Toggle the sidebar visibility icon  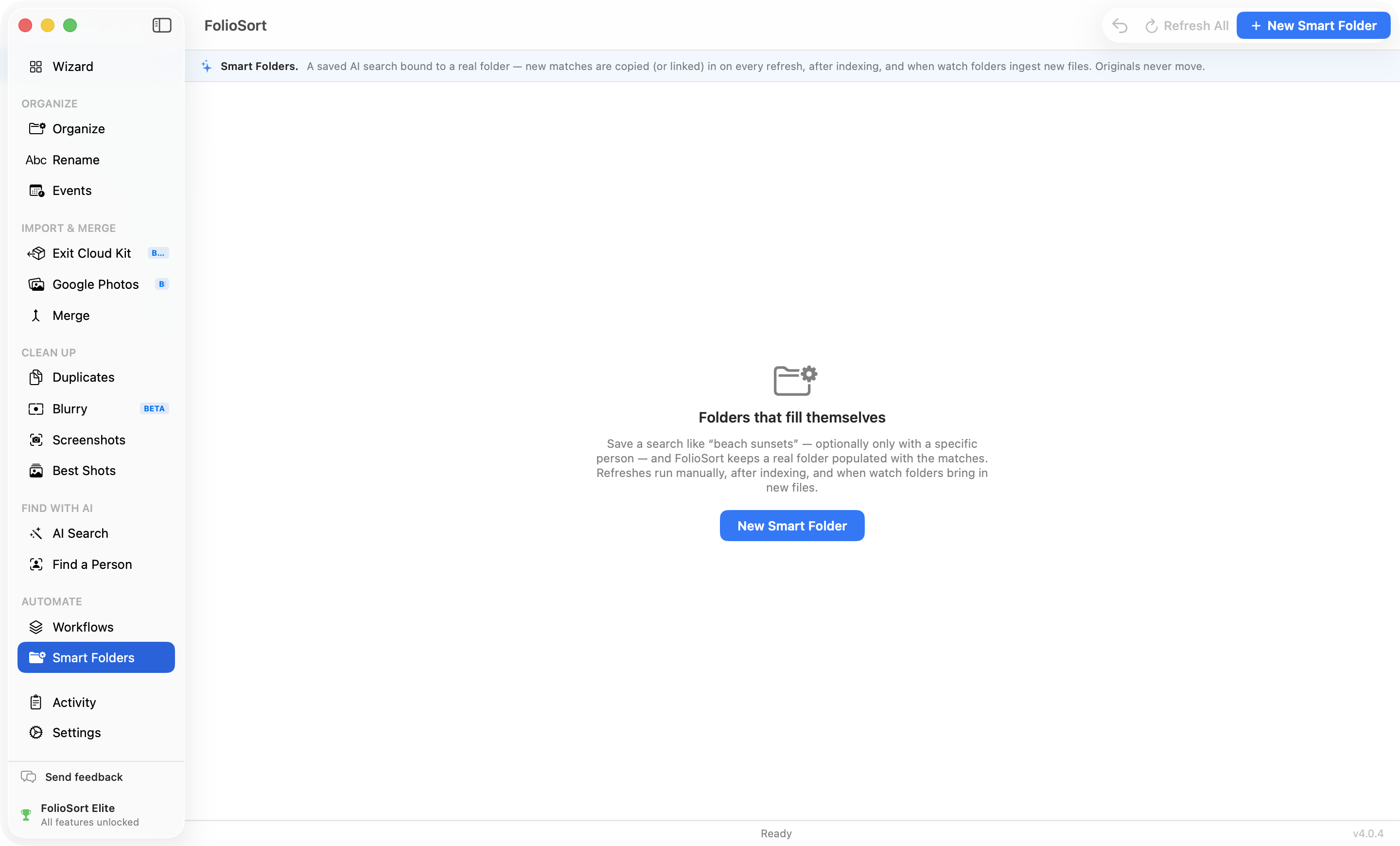[x=162, y=25]
